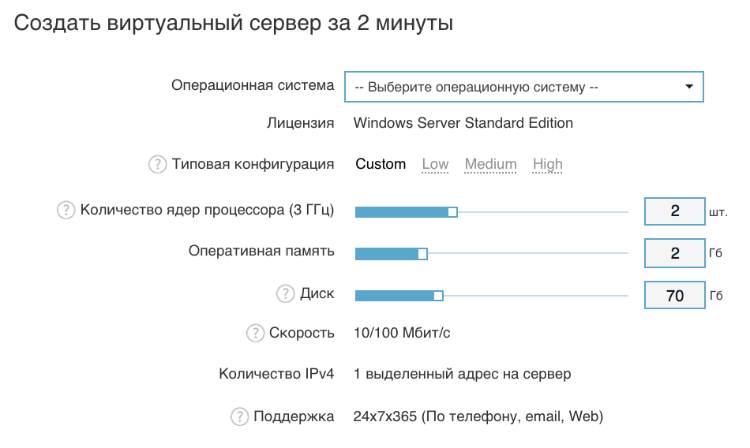The image size is (750, 448).
Task: Click the RAM amount input field
Action: [x=674, y=253]
